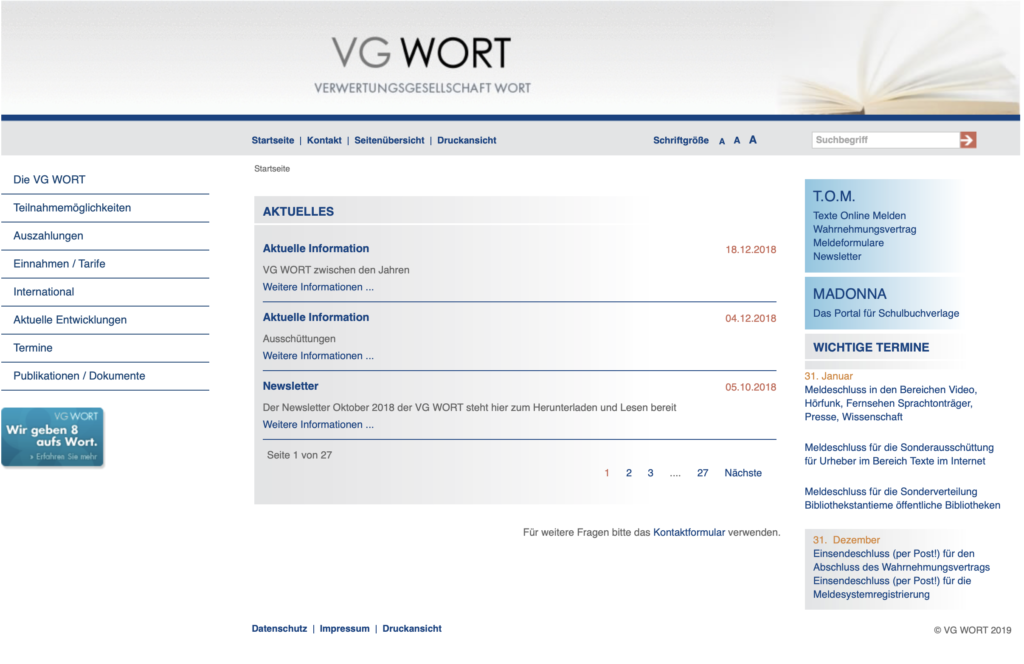Open Startseite in the top navigation
Viewport: 1024px width, 664px height.
[273, 140]
